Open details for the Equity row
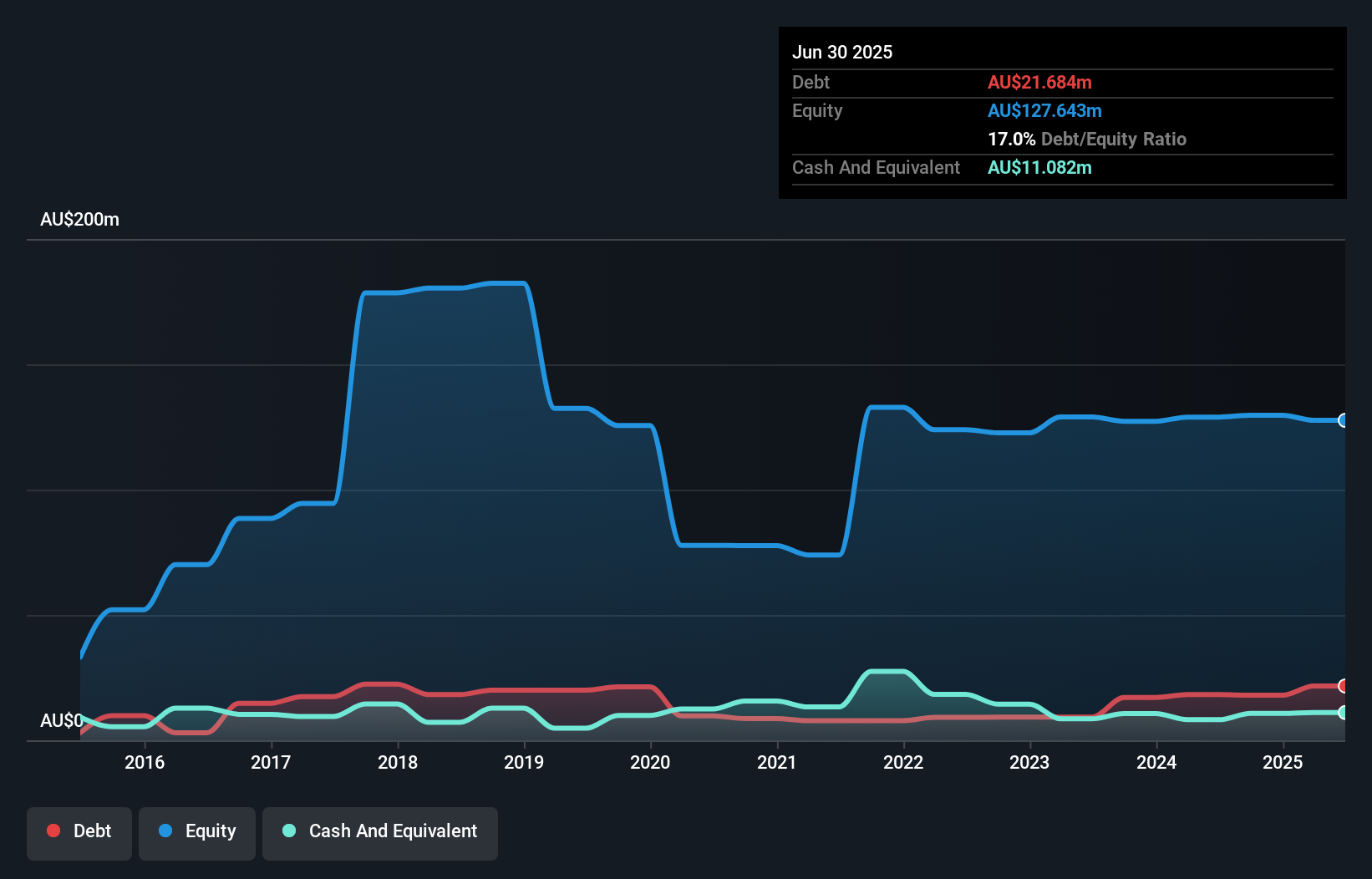1372x879 pixels. [816, 110]
